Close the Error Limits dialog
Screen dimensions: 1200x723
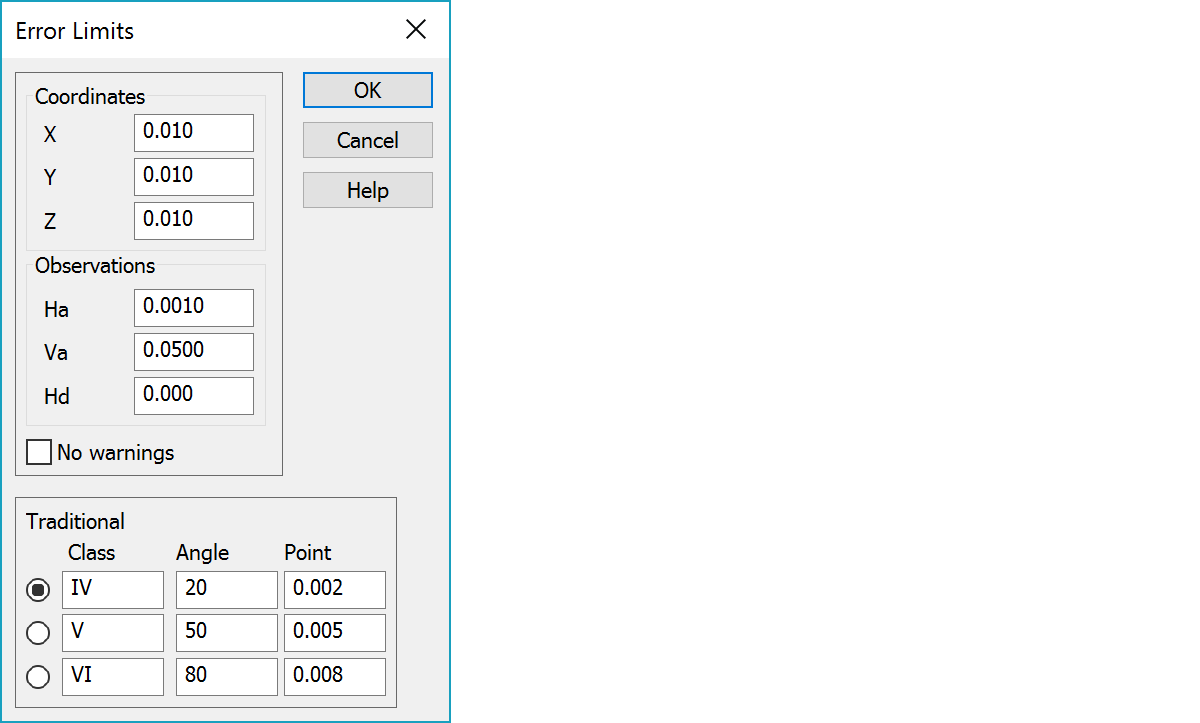coord(416,30)
